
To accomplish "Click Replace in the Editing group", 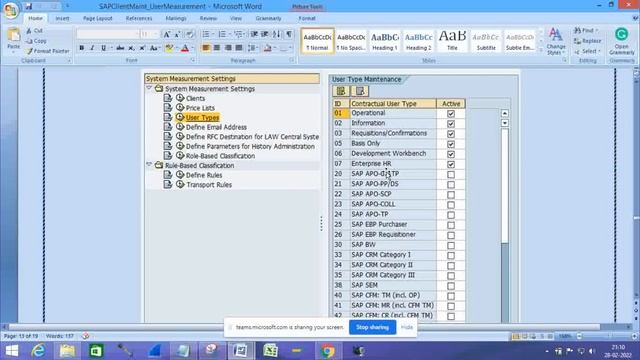I will tap(588, 41).
